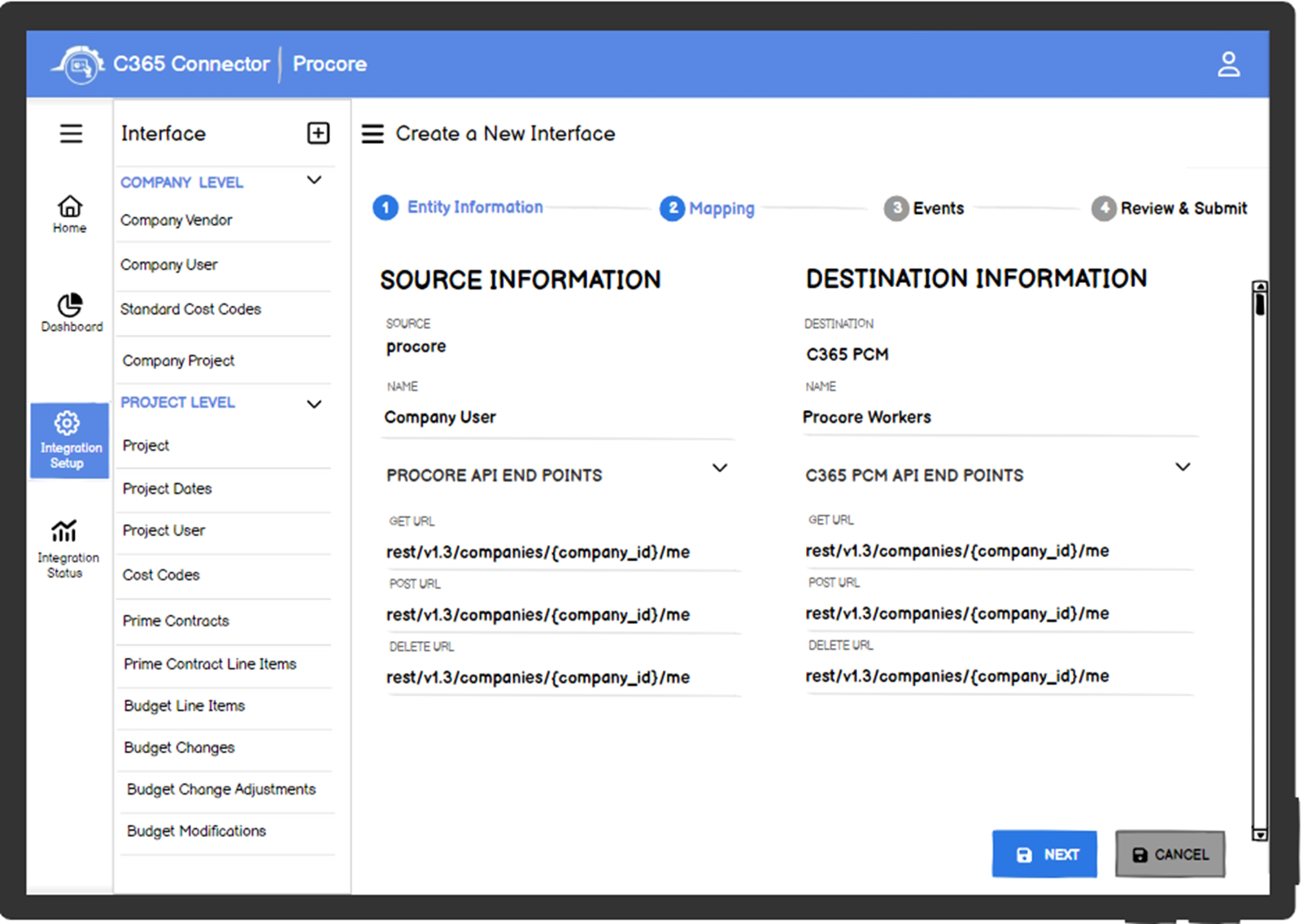Open Cost Codes interface
The height and width of the screenshot is (924, 1303).
161,575
